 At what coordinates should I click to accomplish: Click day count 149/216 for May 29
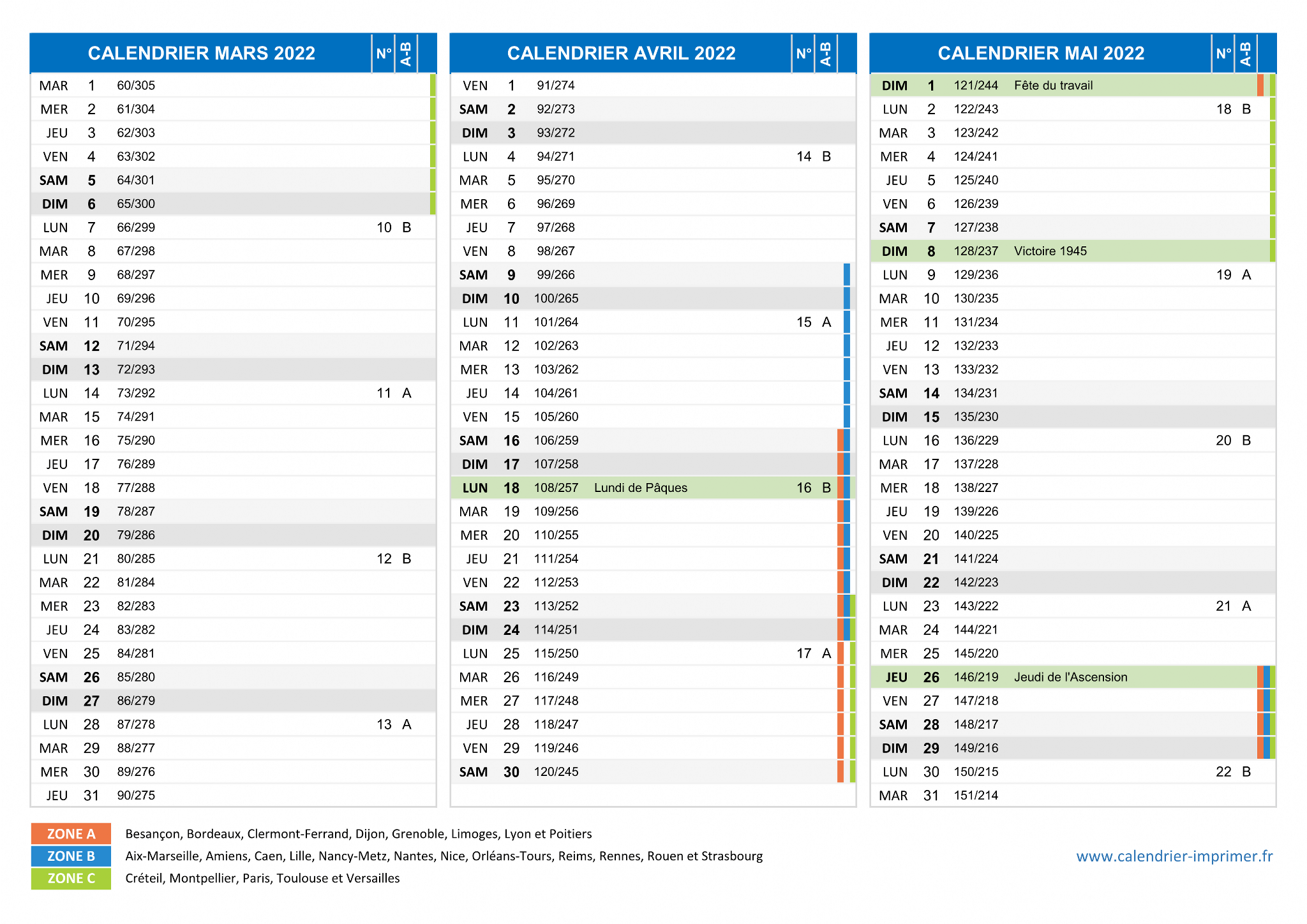coord(976,748)
